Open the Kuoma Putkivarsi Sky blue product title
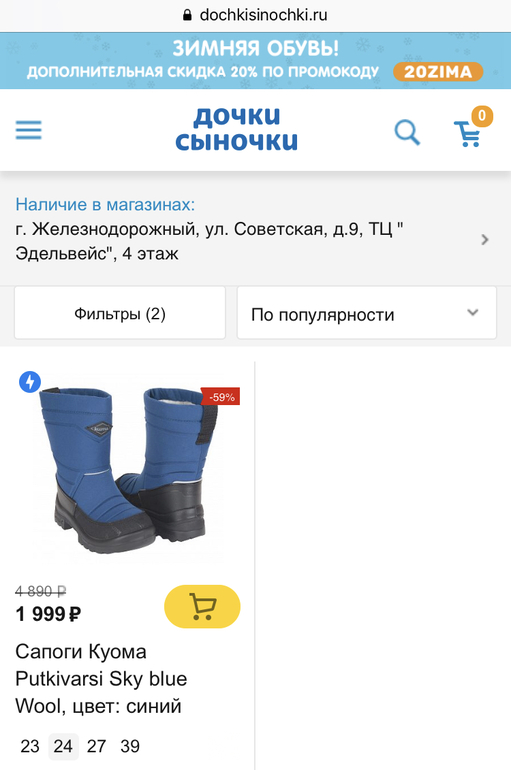Viewport: 511px width, 770px height. click(101, 679)
